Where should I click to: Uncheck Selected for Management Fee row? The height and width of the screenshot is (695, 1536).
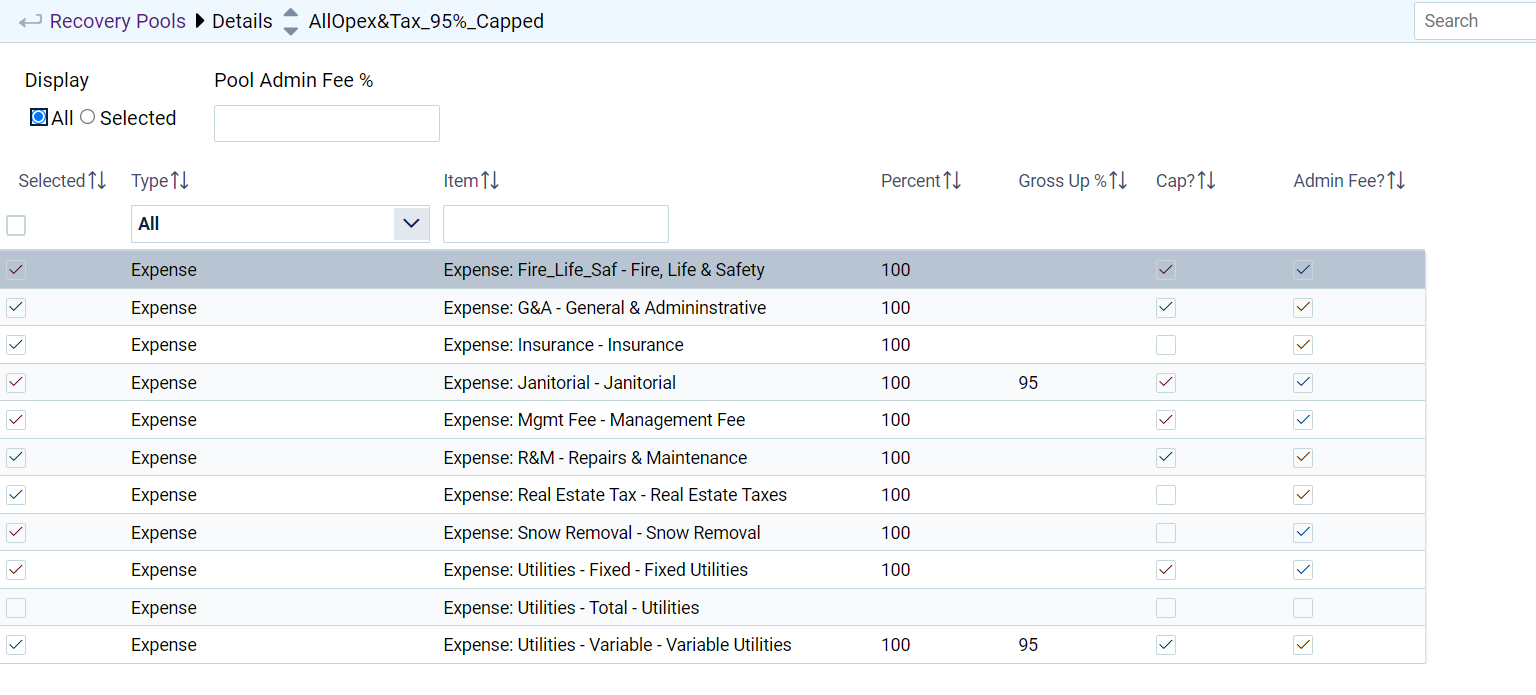(16, 420)
